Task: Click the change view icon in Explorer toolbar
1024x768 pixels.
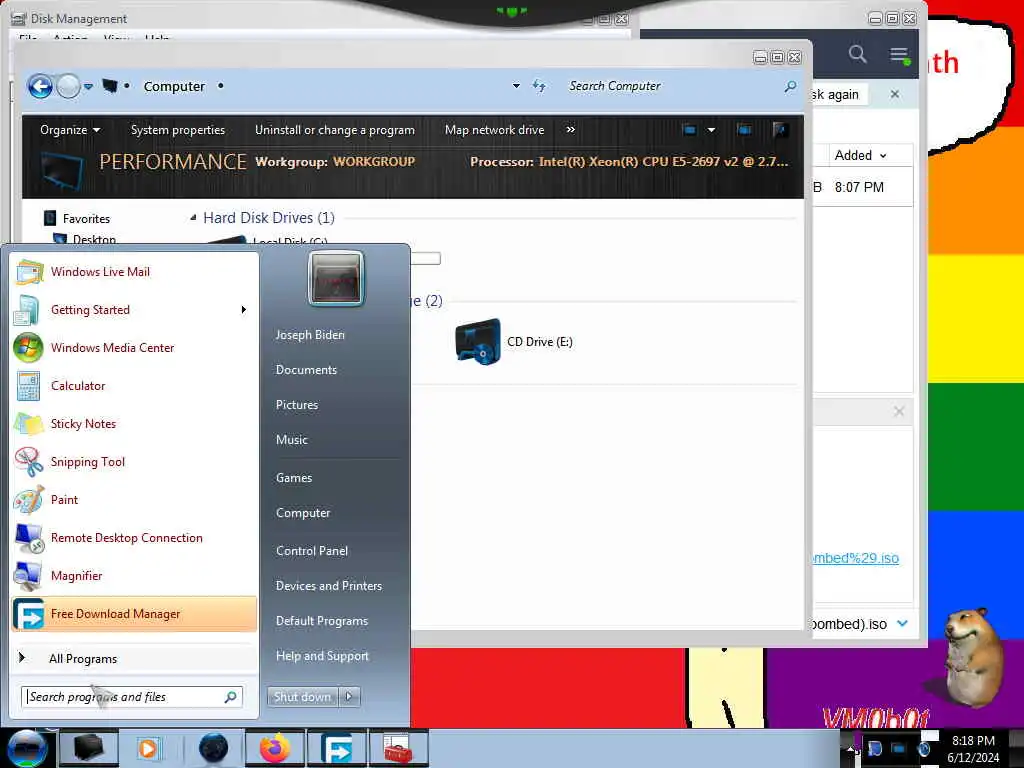Action: (689, 130)
